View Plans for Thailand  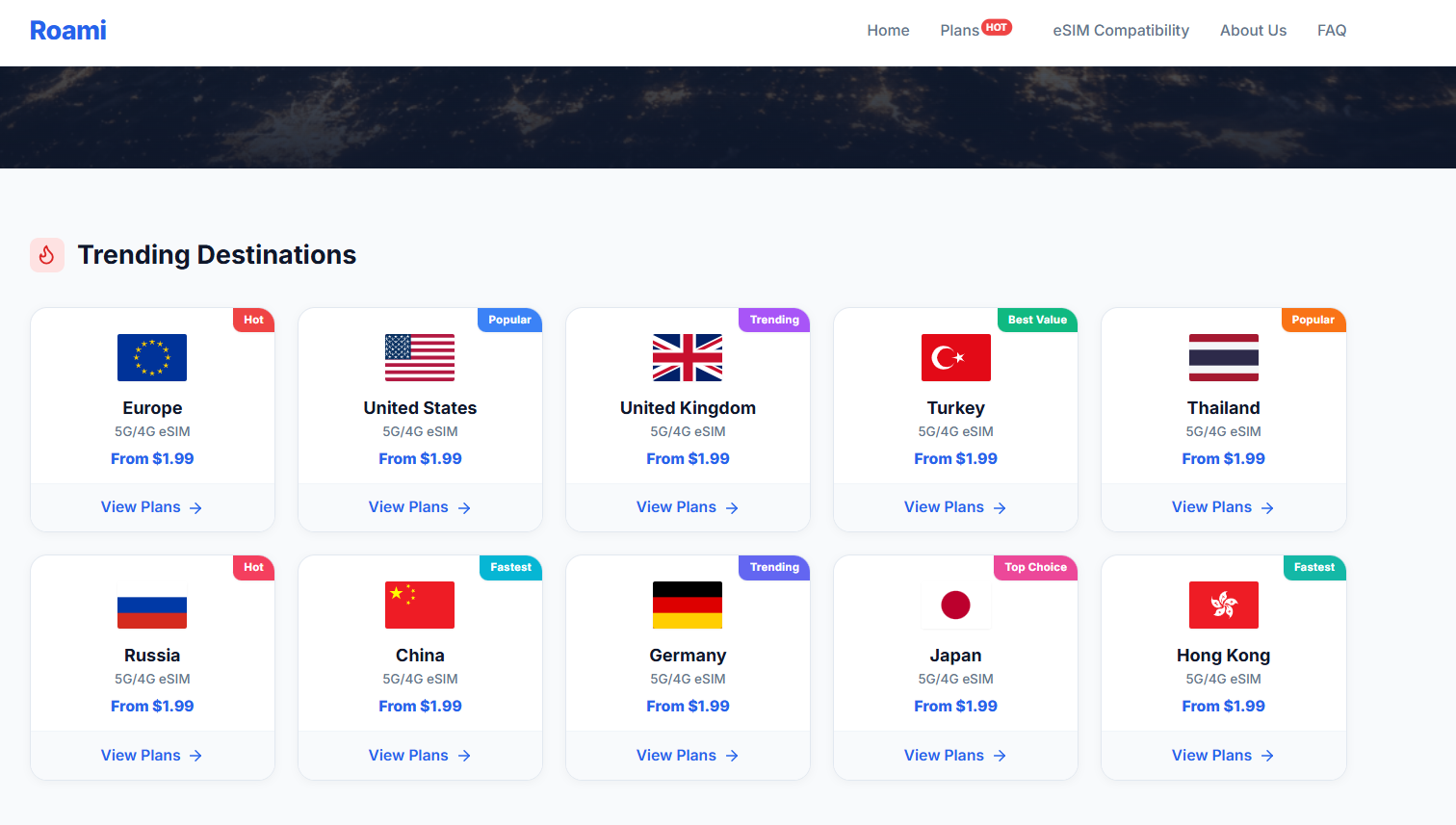(x=1223, y=507)
